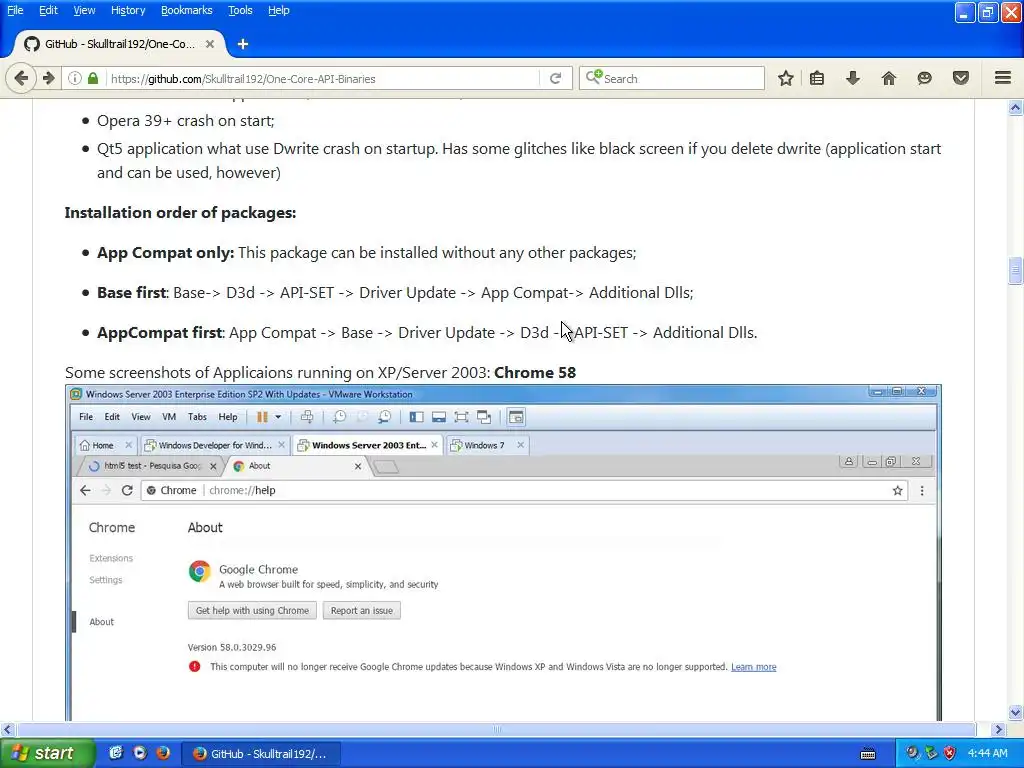Click the taskbar keyboard icon
Image resolution: width=1024 pixels, height=768 pixels.
tap(868, 754)
